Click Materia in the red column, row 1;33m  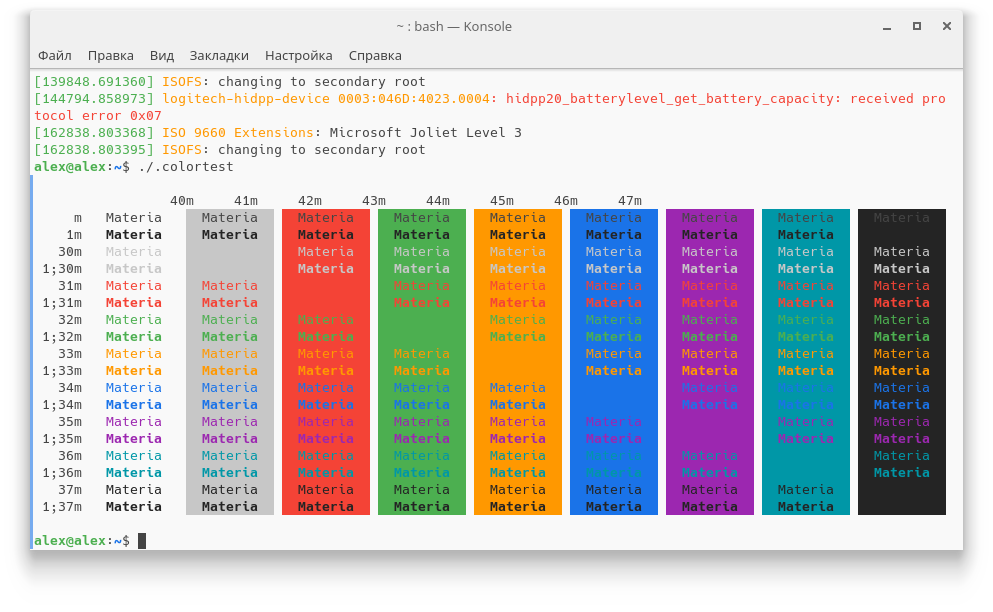pos(326,371)
